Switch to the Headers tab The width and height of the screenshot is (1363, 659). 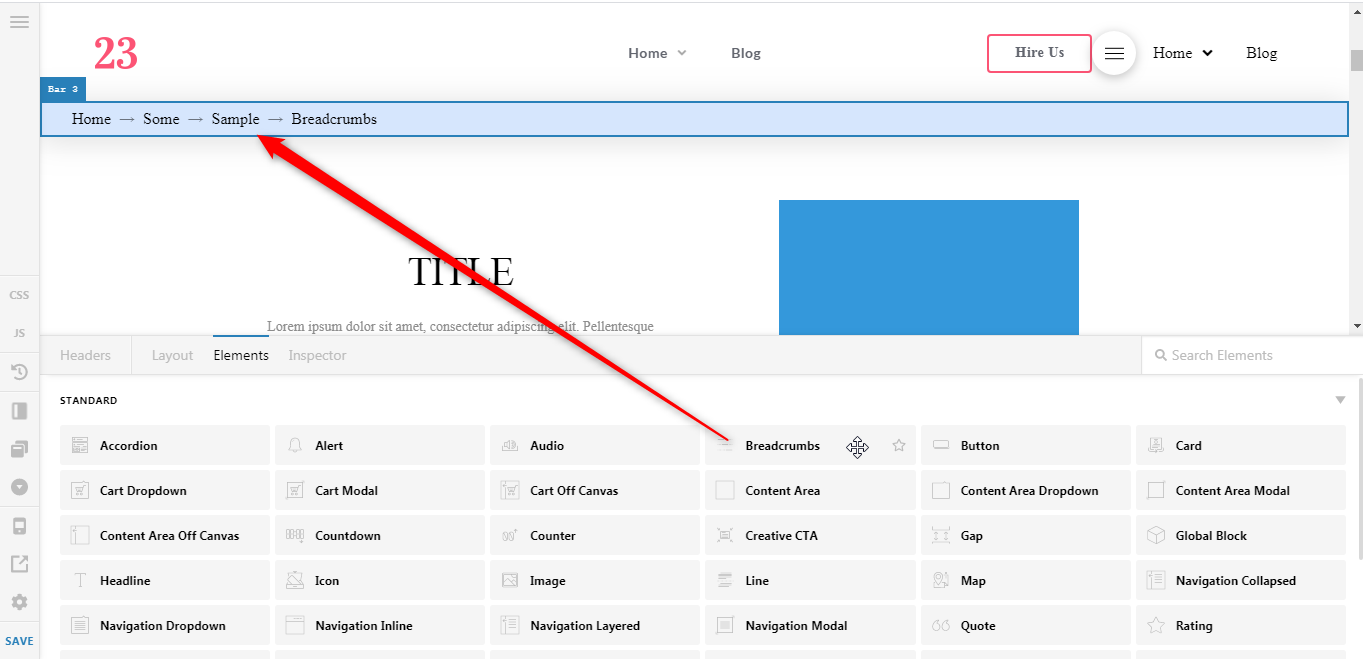pyautogui.click(x=85, y=355)
